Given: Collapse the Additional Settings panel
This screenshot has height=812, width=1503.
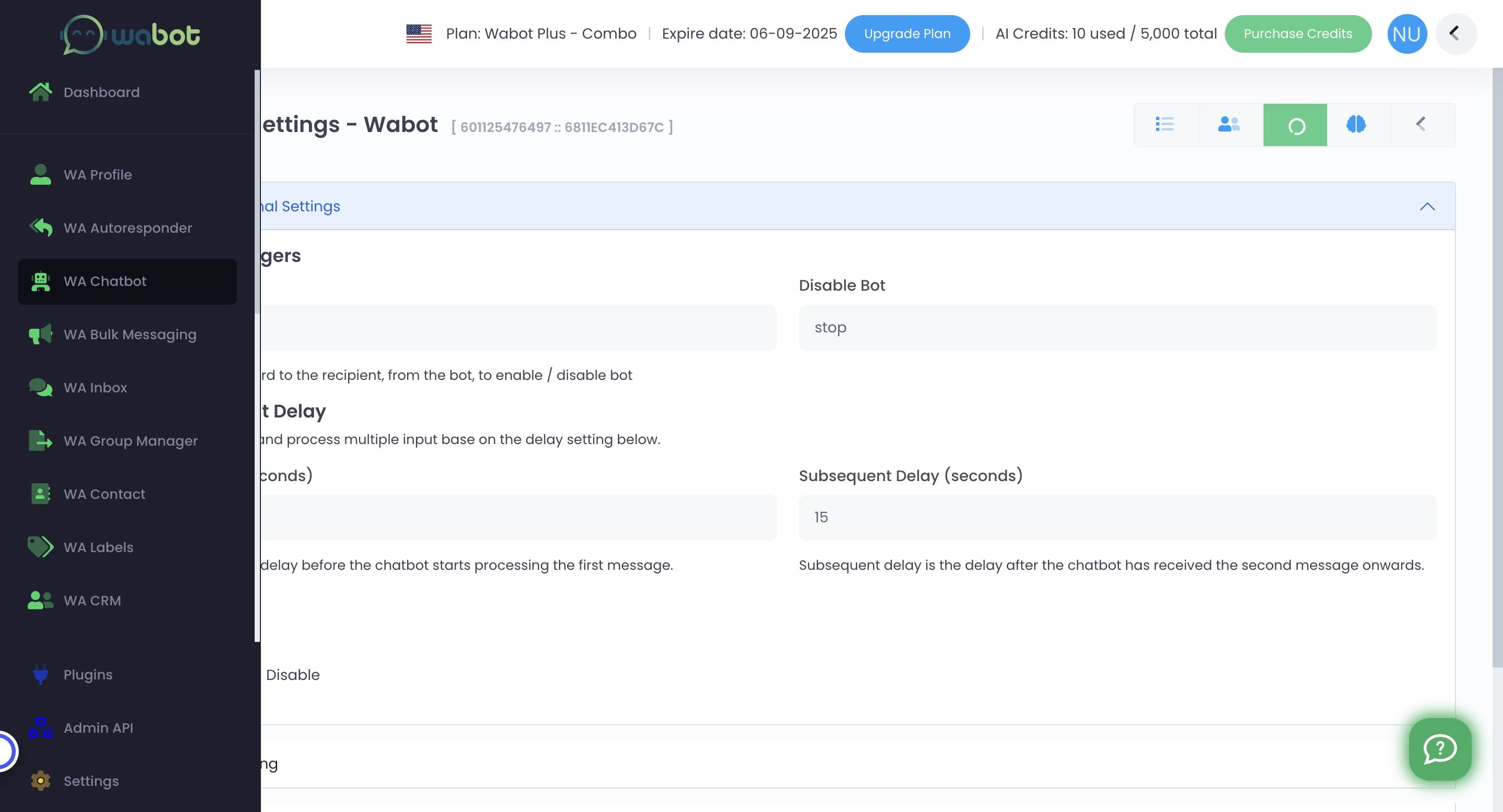Looking at the screenshot, I should coord(1428,206).
